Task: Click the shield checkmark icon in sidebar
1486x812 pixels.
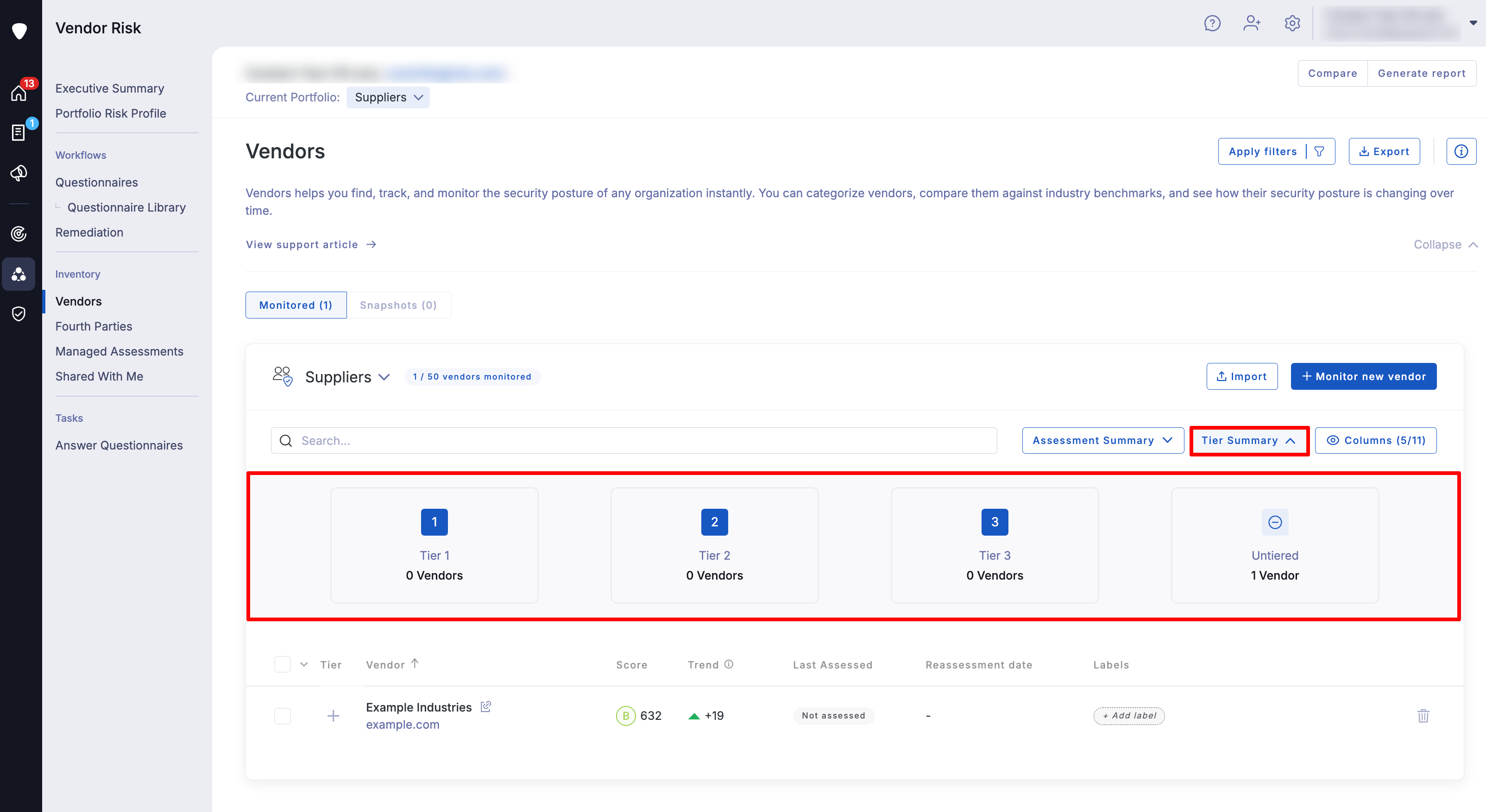Action: point(19,314)
